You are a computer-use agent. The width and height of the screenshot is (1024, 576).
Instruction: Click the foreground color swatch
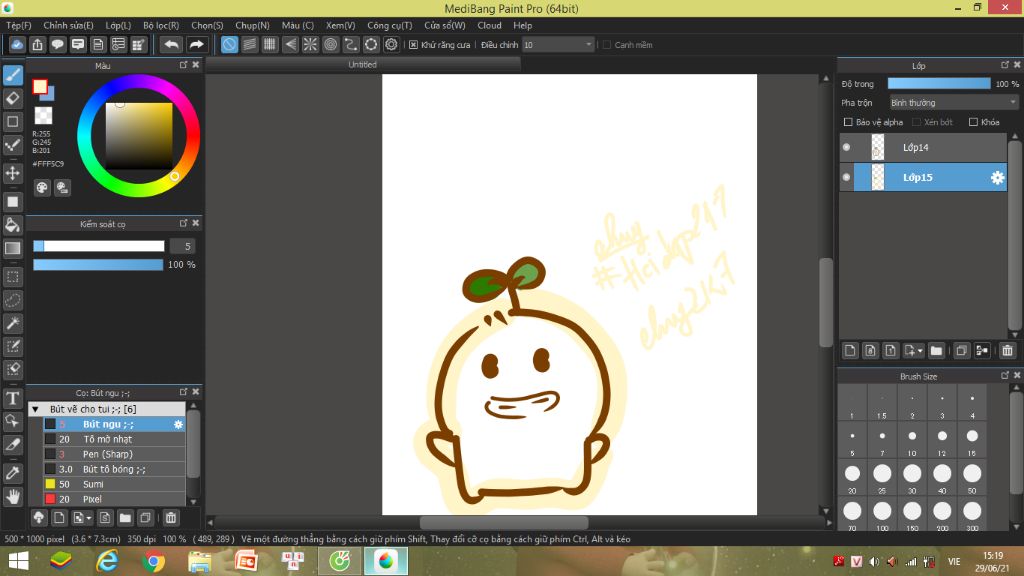40,86
